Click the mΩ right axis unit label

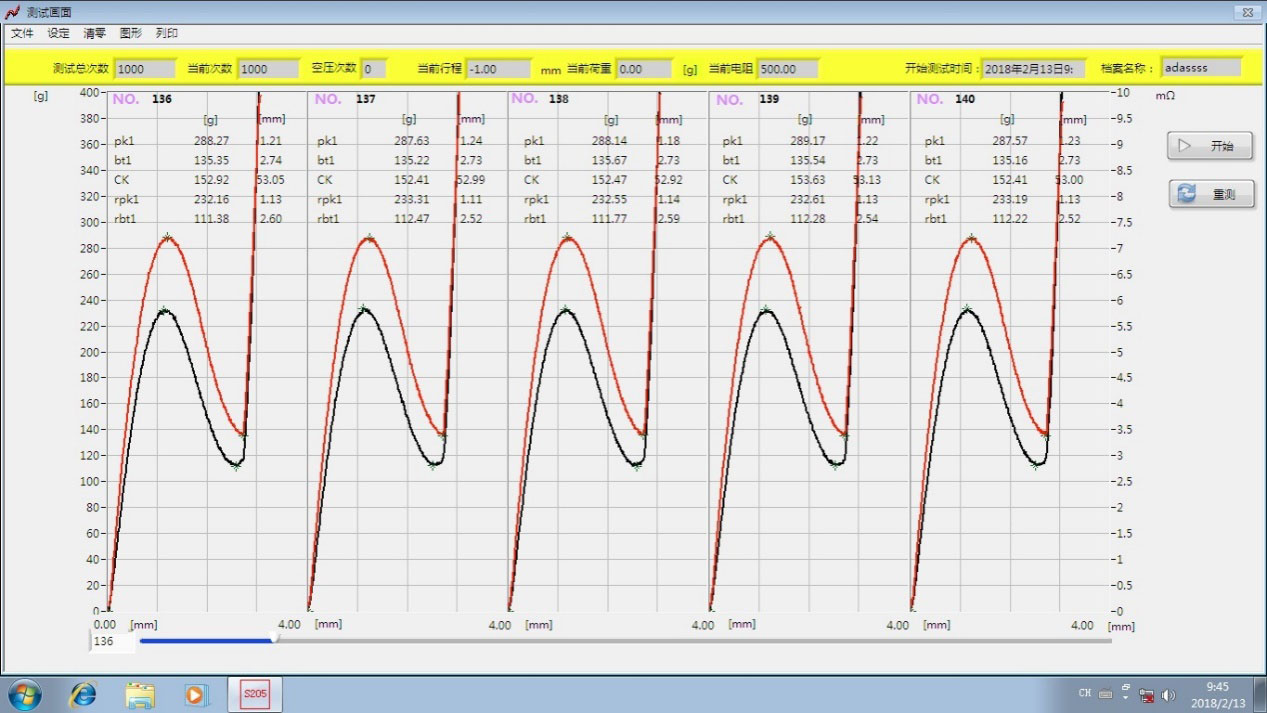(x=1164, y=96)
